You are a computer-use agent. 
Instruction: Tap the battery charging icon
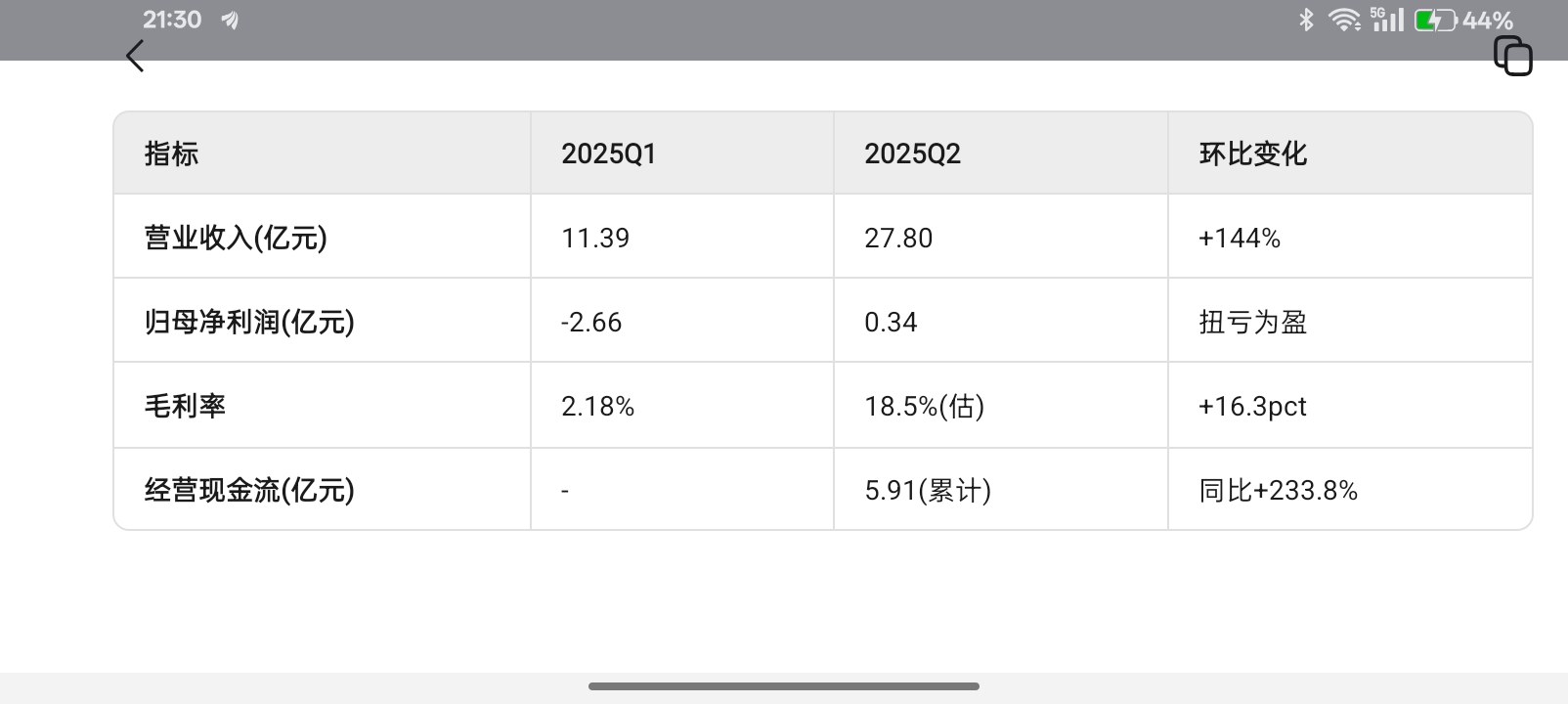[x=1435, y=20]
